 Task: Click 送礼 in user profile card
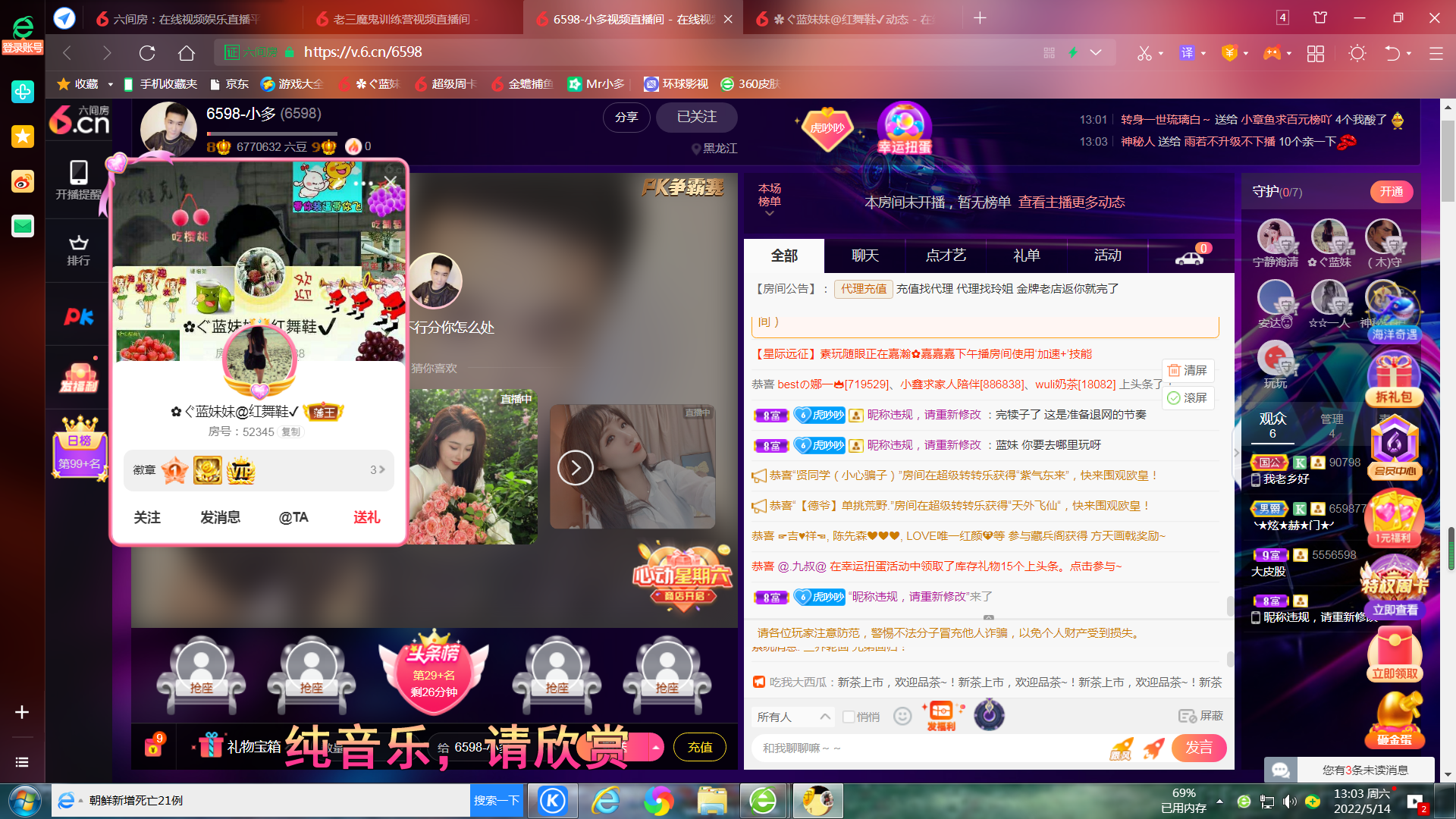(366, 517)
